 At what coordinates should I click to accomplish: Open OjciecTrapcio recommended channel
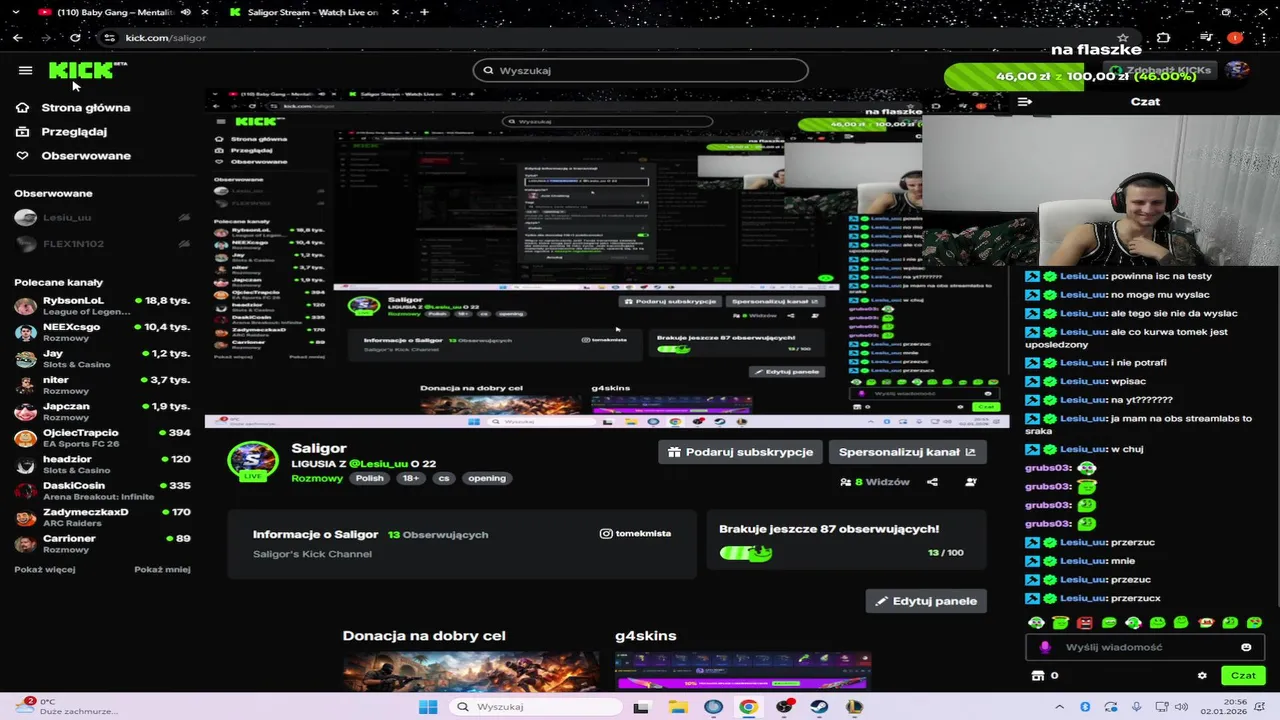click(x=102, y=438)
